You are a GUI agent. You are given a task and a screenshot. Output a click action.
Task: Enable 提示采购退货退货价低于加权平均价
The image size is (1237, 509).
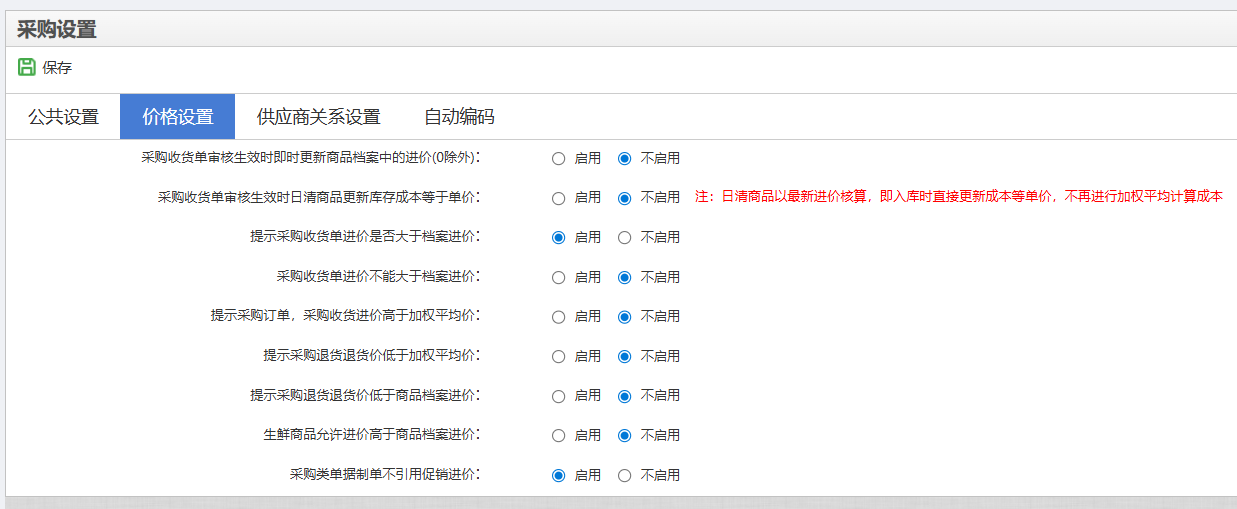click(559, 356)
